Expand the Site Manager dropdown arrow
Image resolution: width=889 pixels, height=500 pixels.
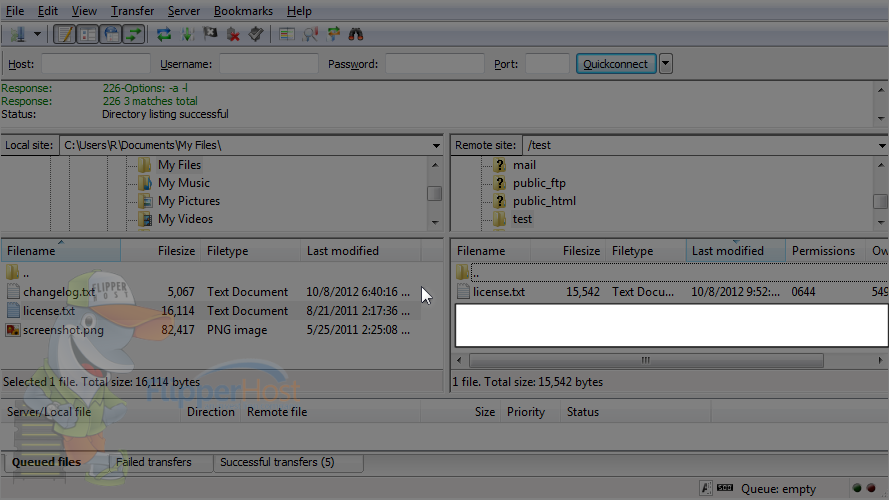[37, 35]
